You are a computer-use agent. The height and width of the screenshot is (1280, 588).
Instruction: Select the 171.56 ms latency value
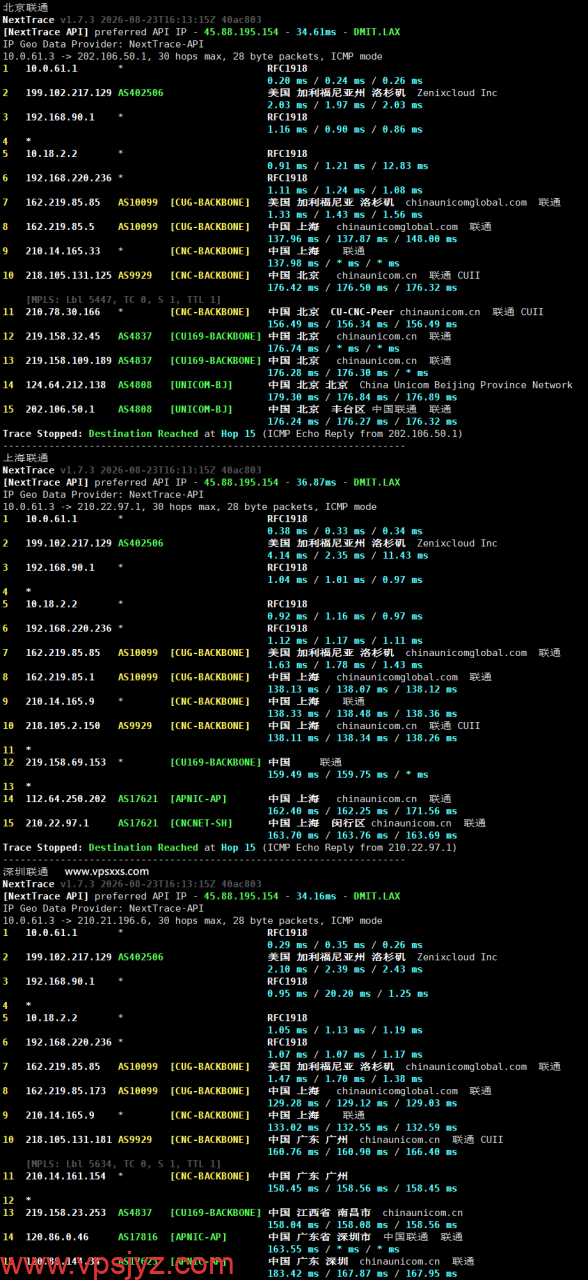431,811
